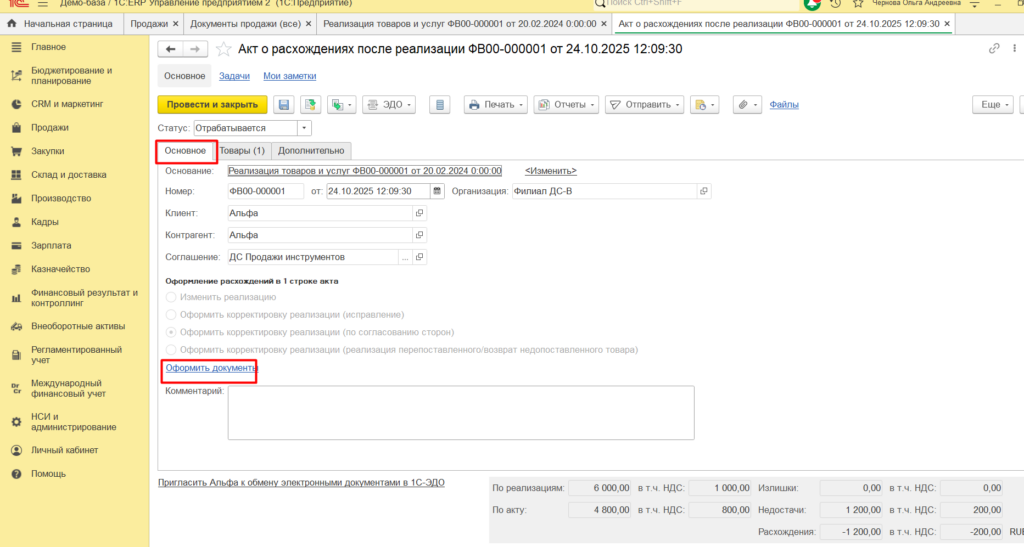
Task: Click into the Комментарий text area
Action: 461,413
